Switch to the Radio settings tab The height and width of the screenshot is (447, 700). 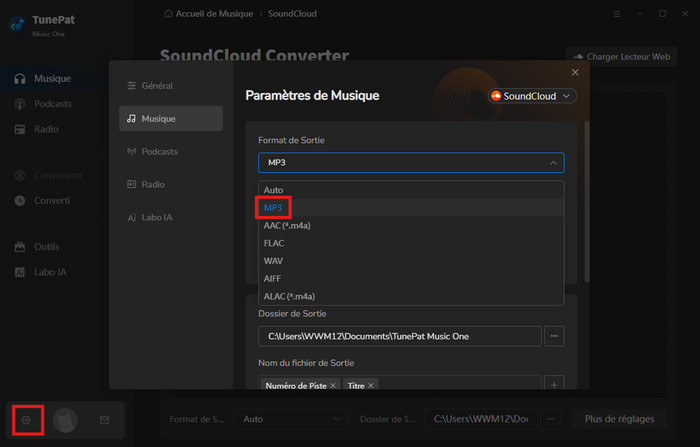coord(171,184)
